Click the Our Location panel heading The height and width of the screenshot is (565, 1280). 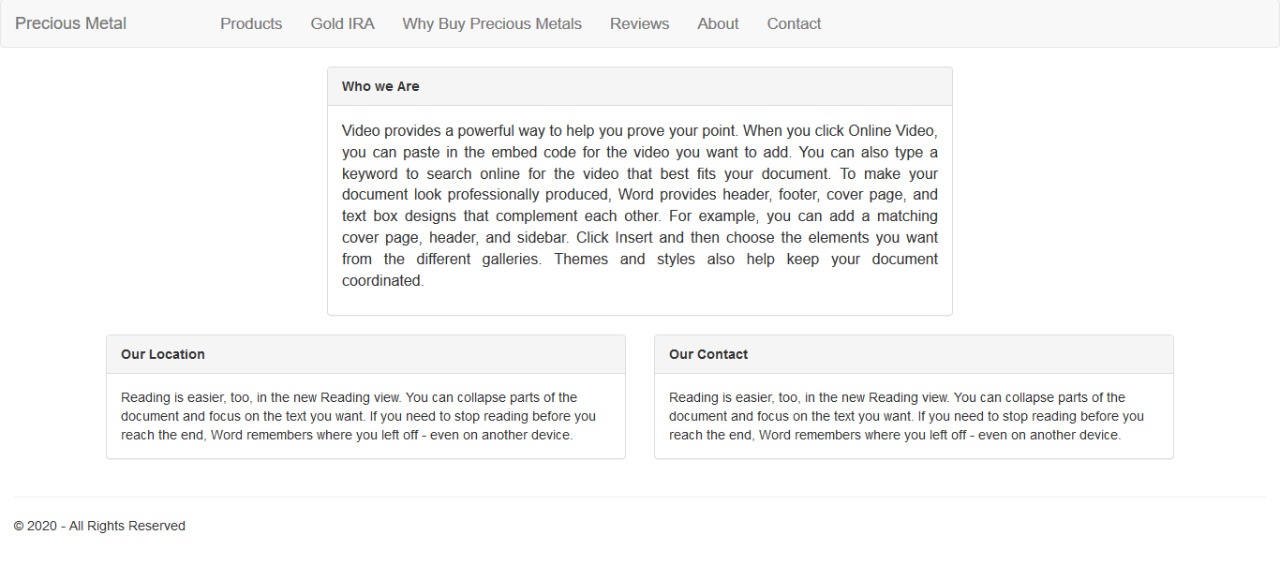[x=163, y=354]
